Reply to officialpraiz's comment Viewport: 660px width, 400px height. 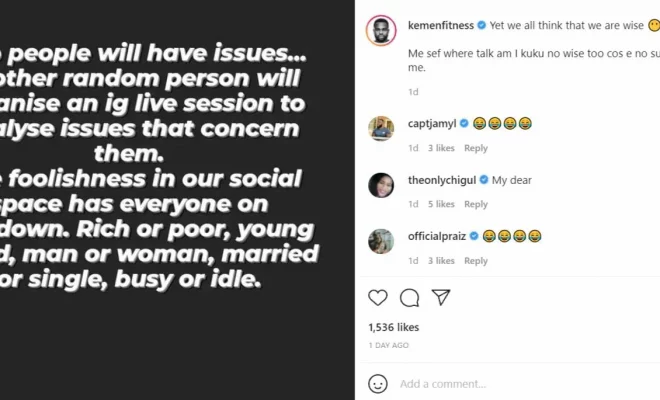click(x=476, y=261)
